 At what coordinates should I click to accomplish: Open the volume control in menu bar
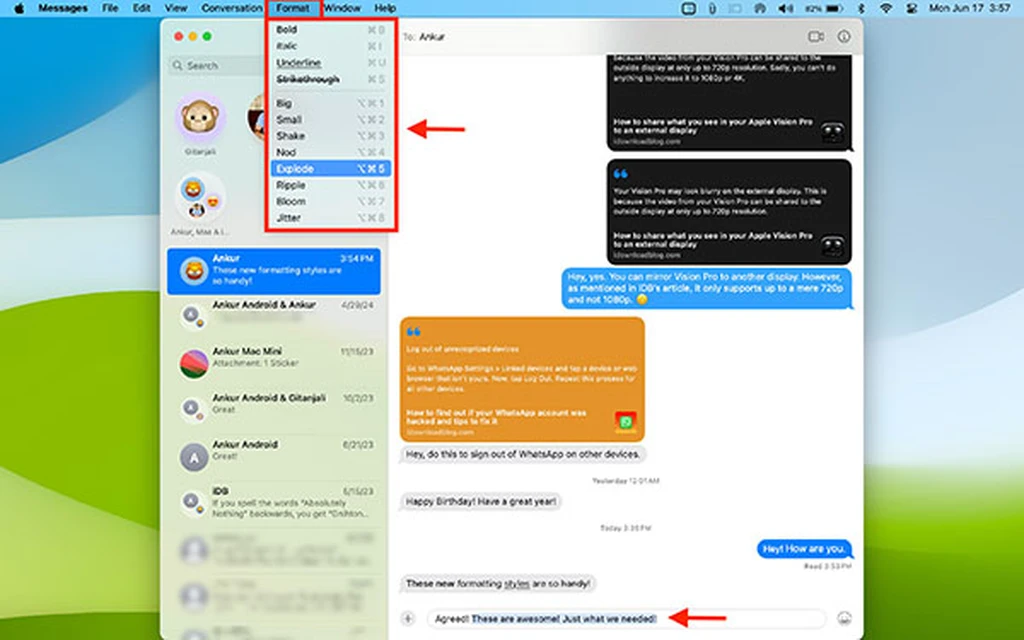(785, 8)
